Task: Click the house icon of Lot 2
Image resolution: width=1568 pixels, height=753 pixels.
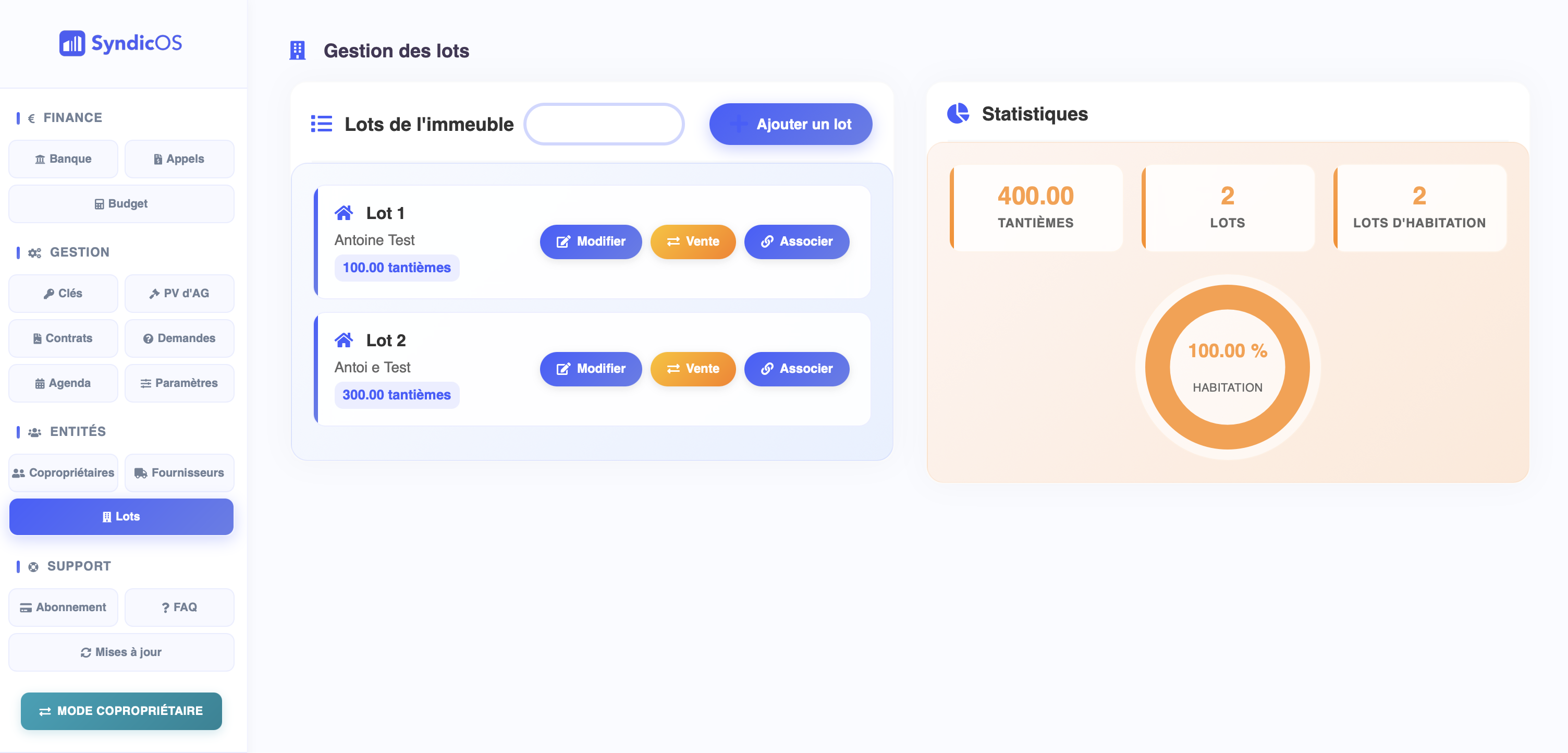Action: pos(344,341)
